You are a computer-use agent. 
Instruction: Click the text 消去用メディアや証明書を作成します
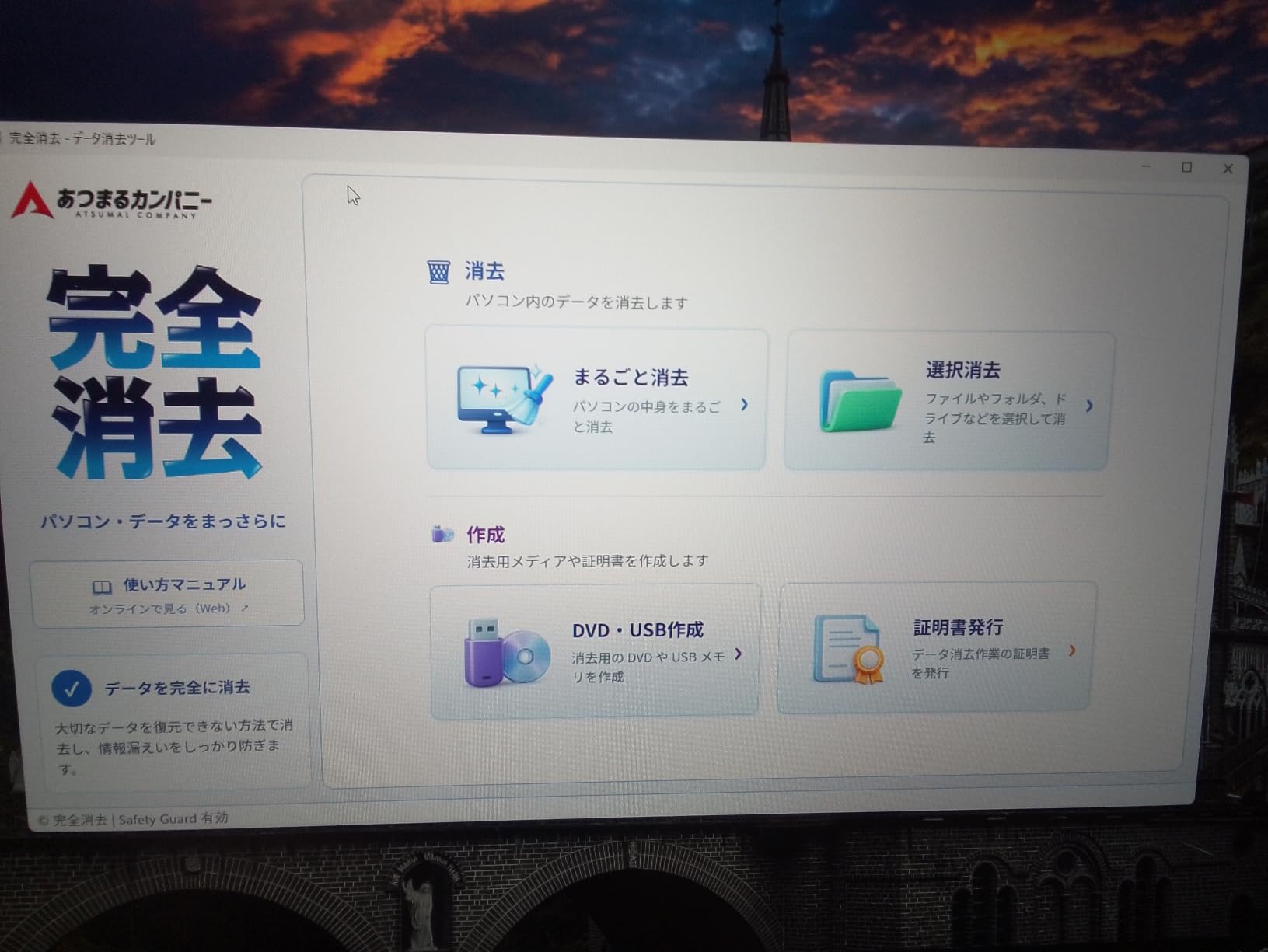[587, 561]
